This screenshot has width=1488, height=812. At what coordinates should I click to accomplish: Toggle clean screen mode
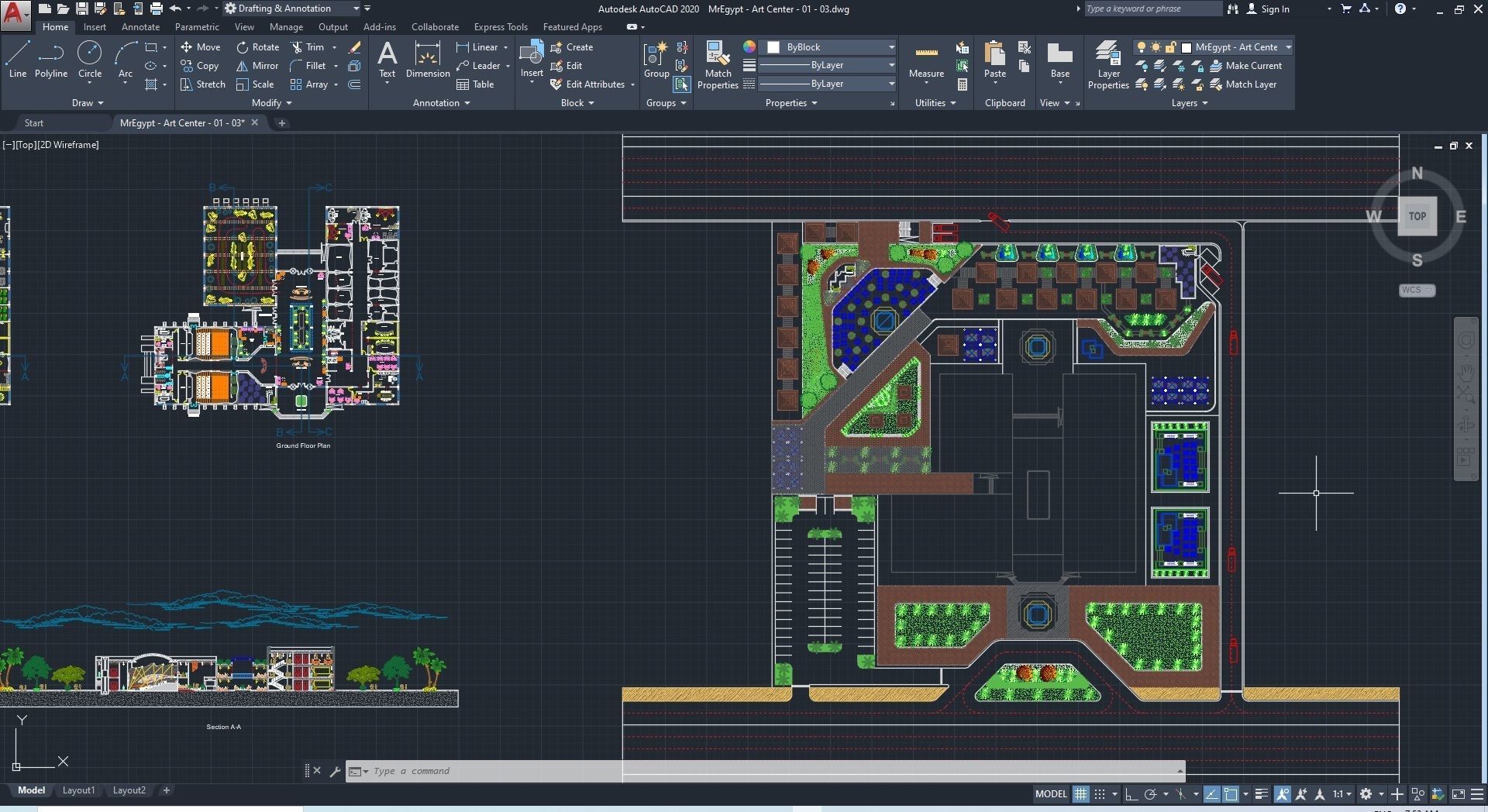point(1458,794)
